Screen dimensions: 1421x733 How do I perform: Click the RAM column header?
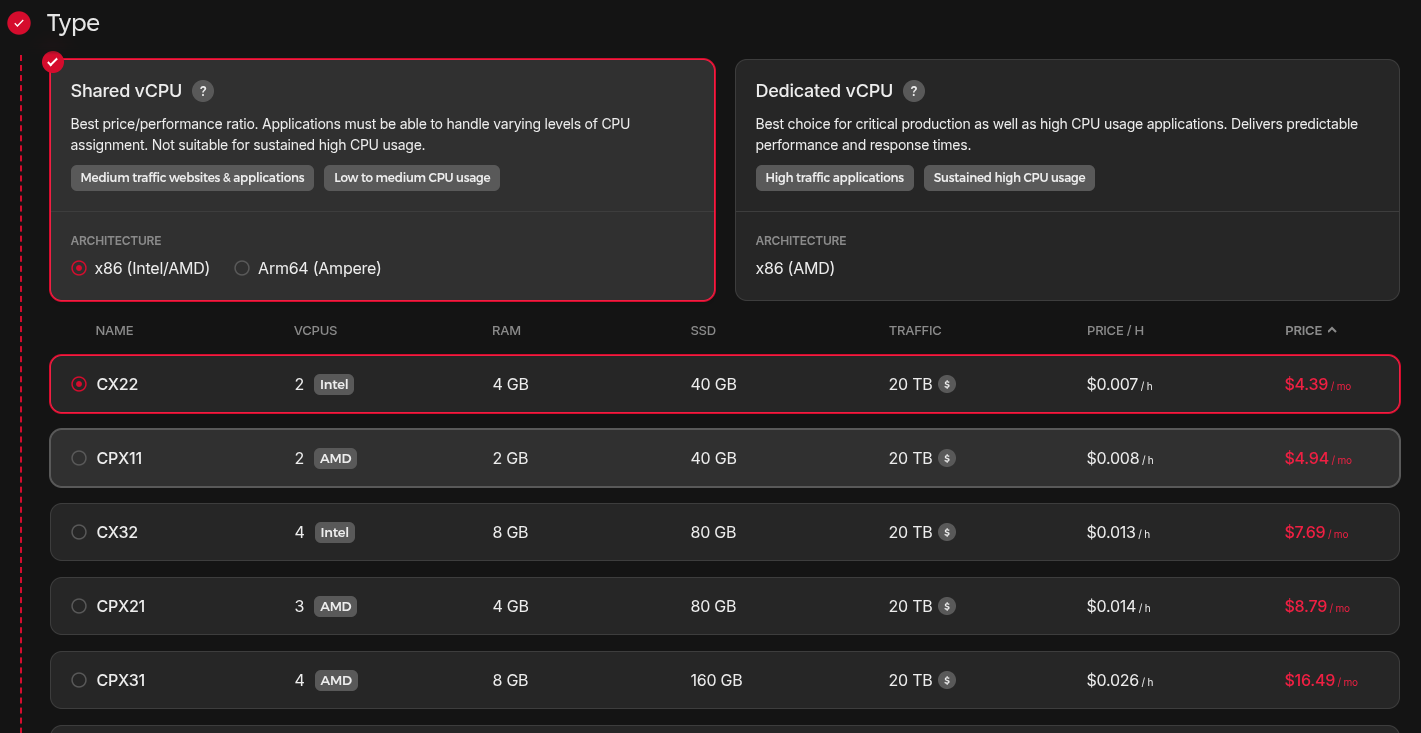tap(506, 330)
